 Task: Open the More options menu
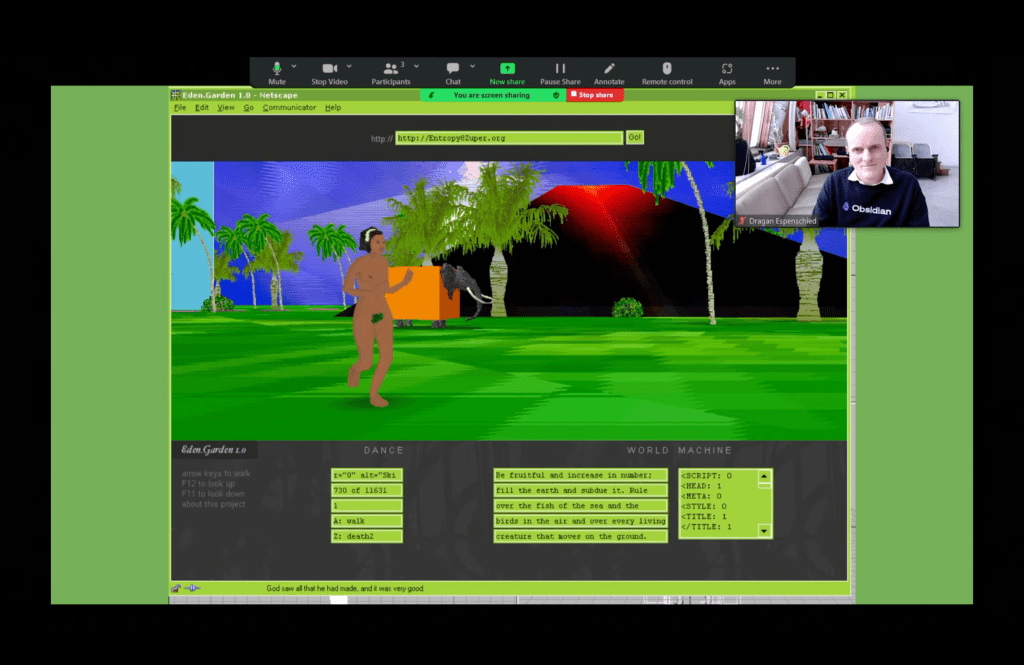[x=772, y=69]
